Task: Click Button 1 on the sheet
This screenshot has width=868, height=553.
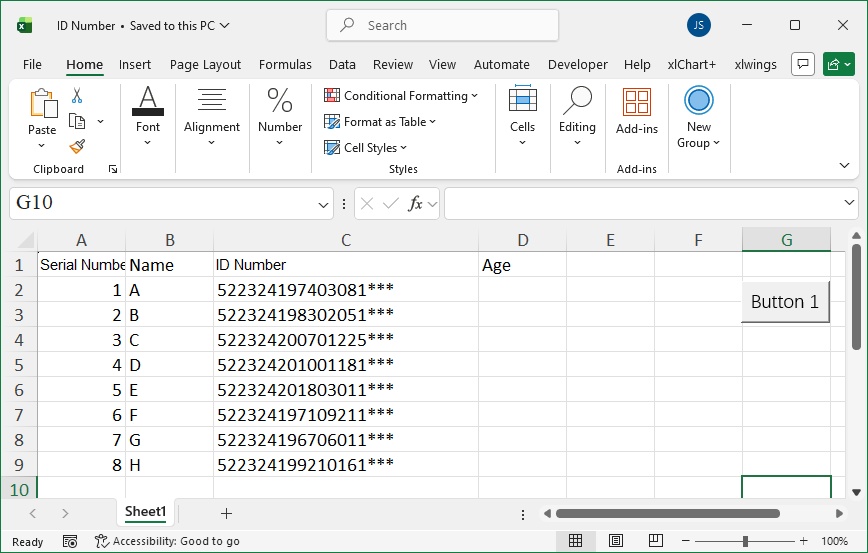Action: point(785,302)
